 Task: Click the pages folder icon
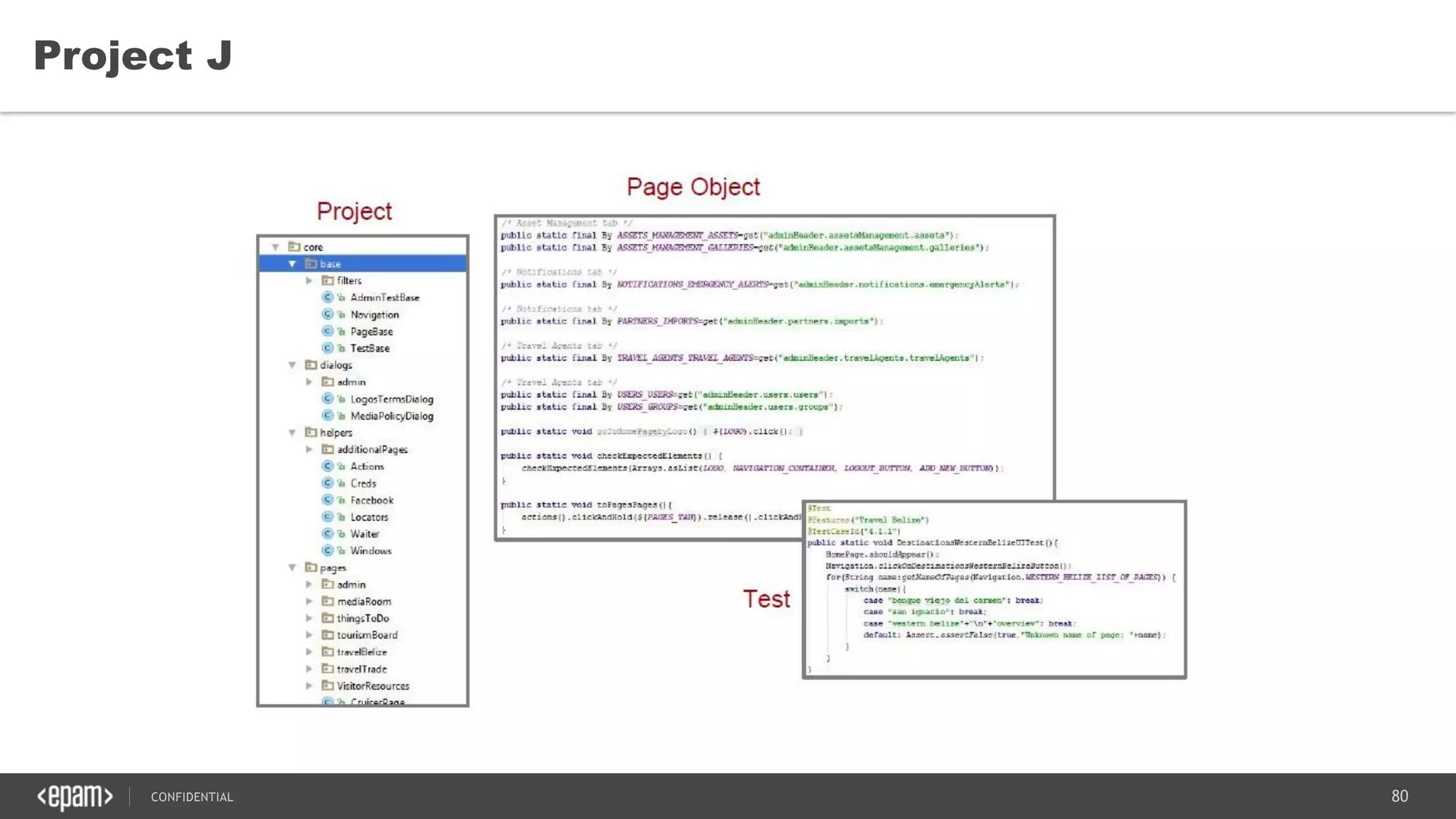pyautogui.click(x=311, y=567)
